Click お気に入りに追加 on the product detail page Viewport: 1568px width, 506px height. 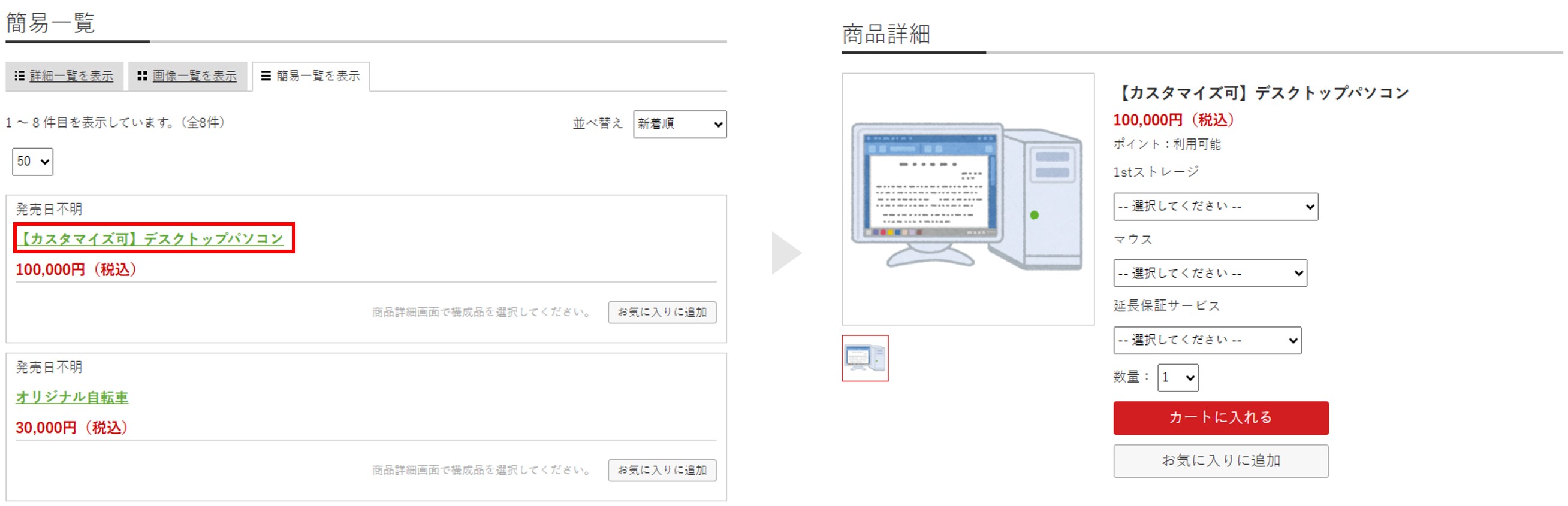1220,461
